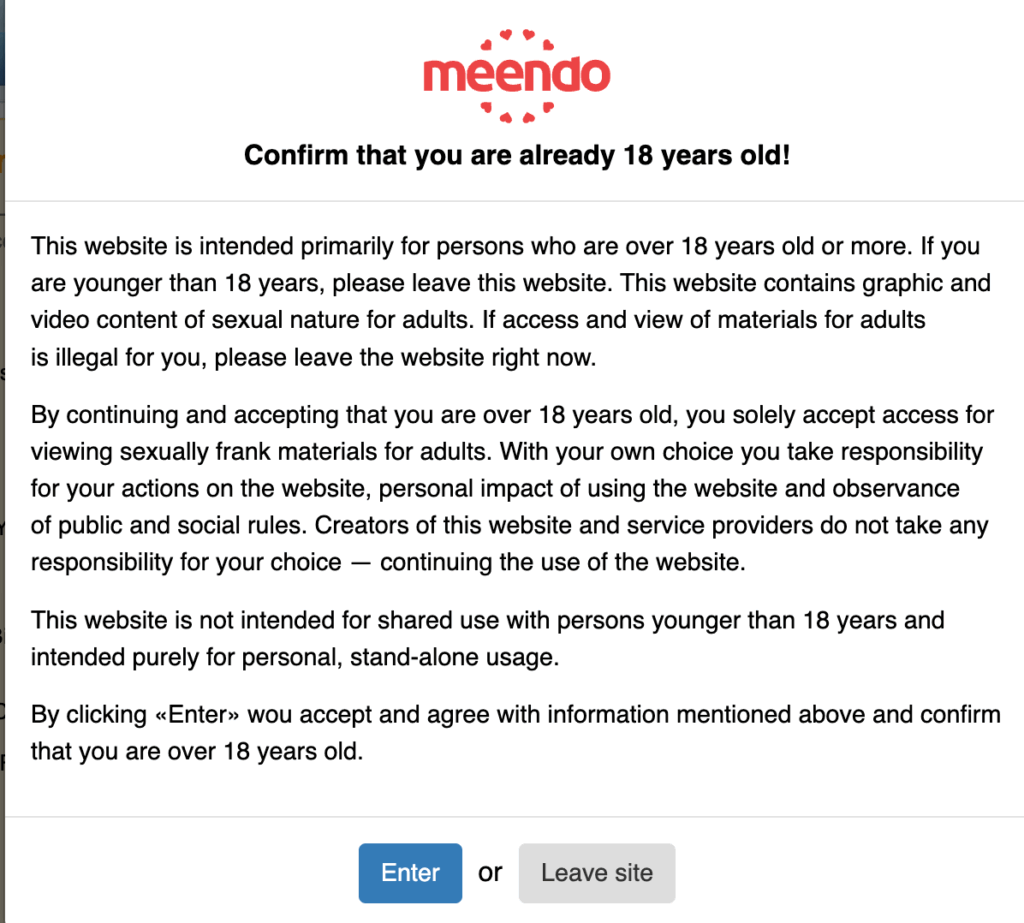Click the 'or' text between the buttons
1024x923 pixels.
489,873
